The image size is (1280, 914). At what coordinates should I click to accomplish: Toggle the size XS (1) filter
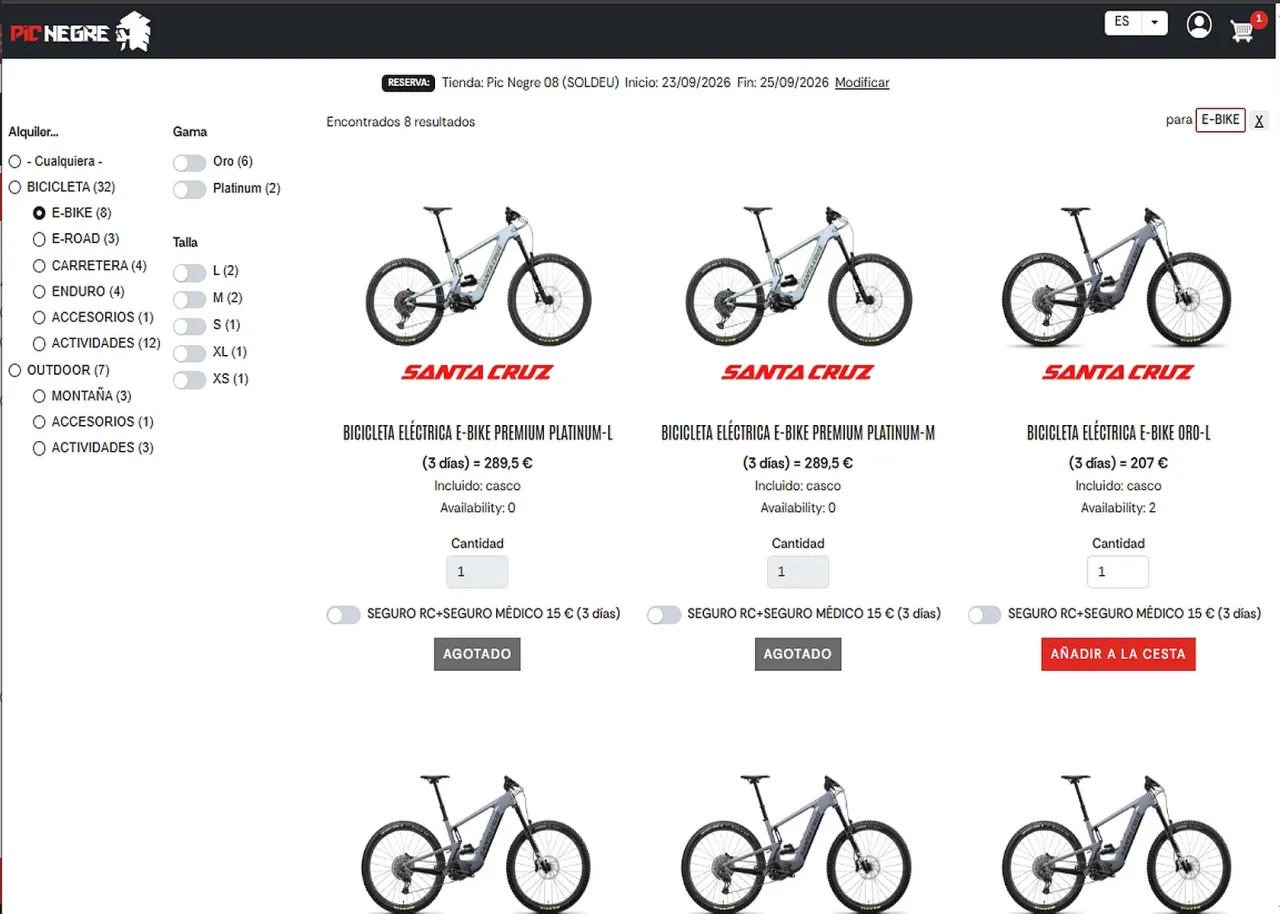click(189, 380)
